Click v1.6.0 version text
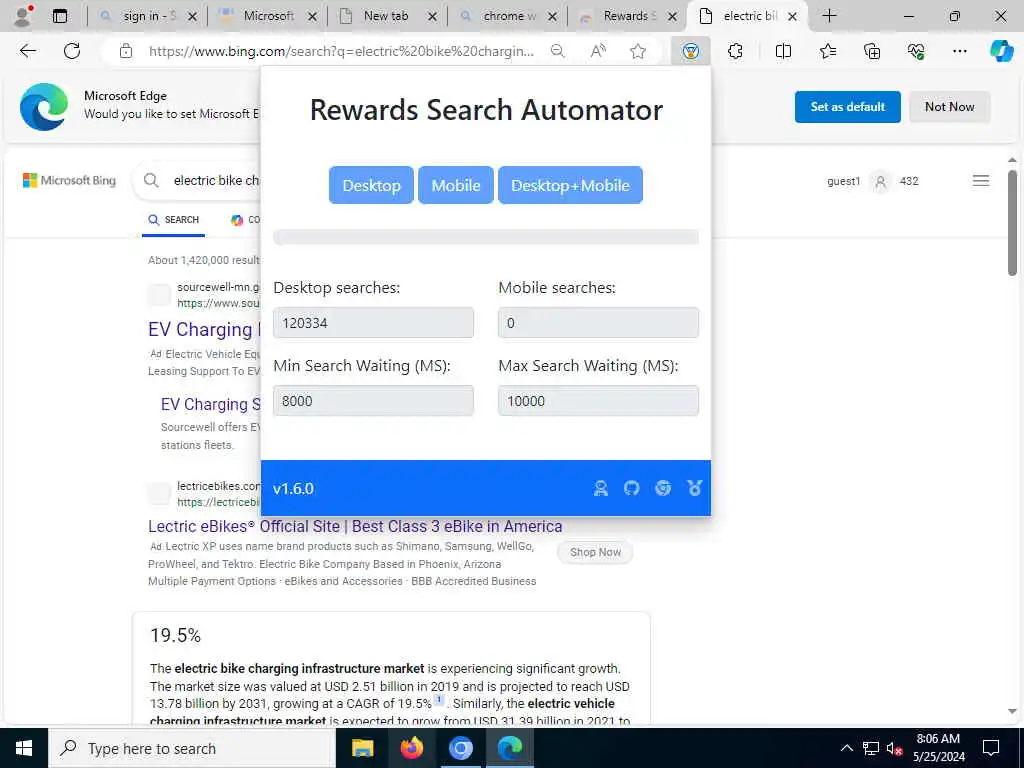This screenshot has width=1024, height=768. 293,488
